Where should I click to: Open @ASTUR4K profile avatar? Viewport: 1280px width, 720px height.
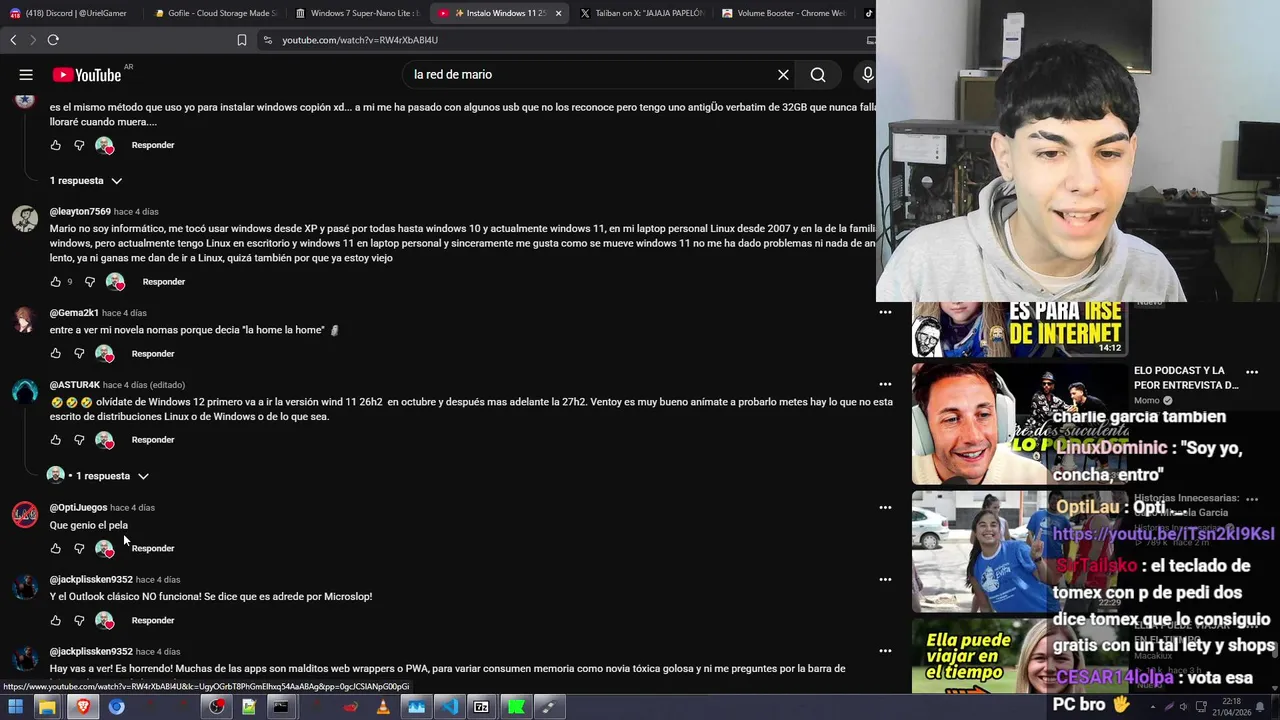pyautogui.click(x=25, y=392)
